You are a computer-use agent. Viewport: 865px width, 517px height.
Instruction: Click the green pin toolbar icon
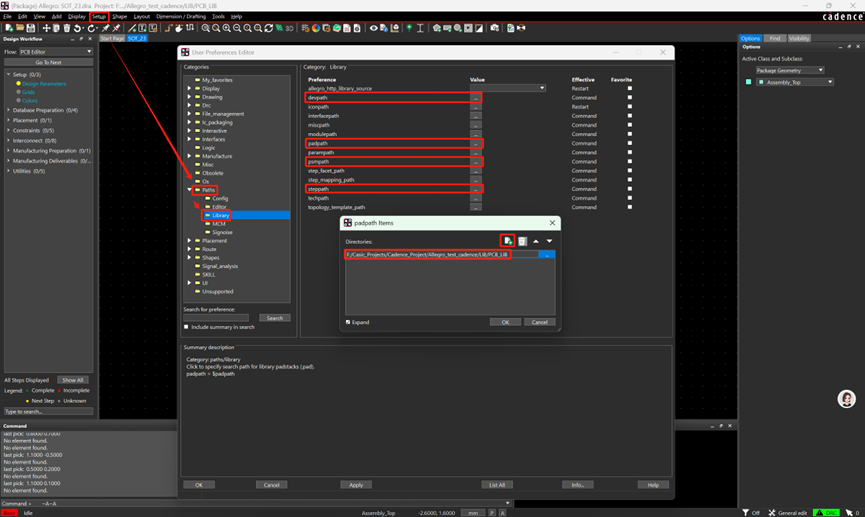click(409, 28)
